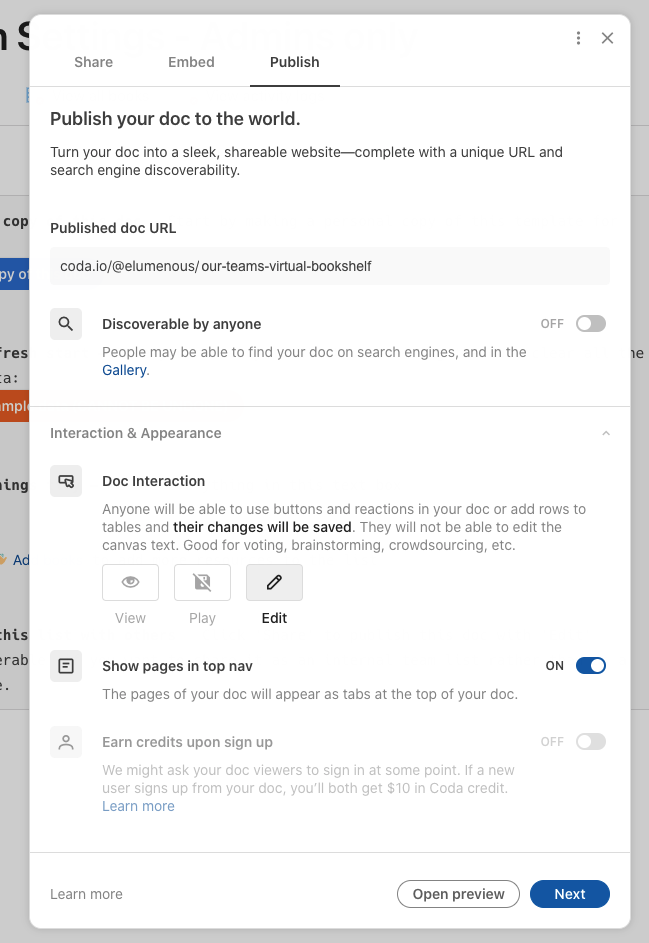Click the Doc Interaction cursor icon

[66, 481]
